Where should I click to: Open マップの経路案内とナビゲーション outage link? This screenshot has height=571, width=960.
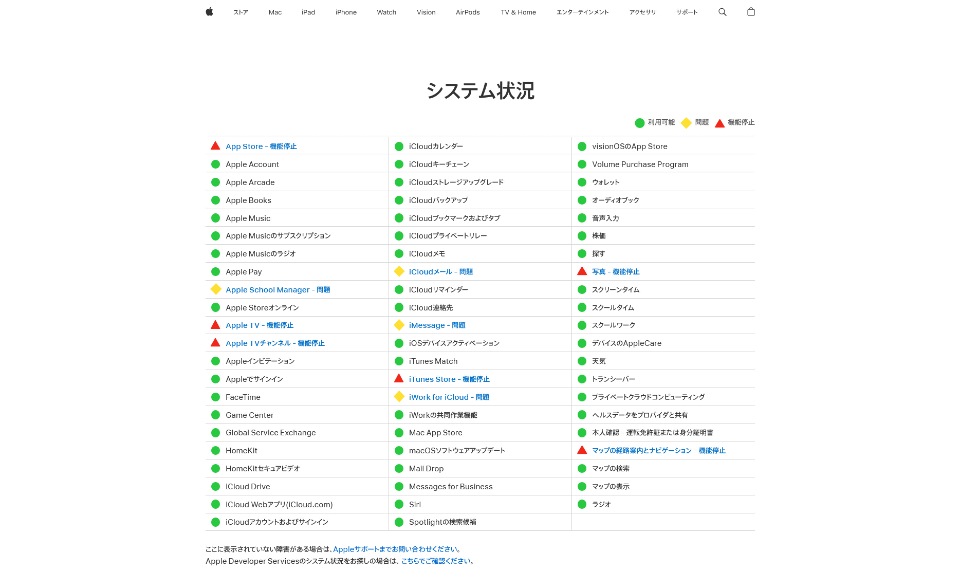pyautogui.click(x=659, y=450)
